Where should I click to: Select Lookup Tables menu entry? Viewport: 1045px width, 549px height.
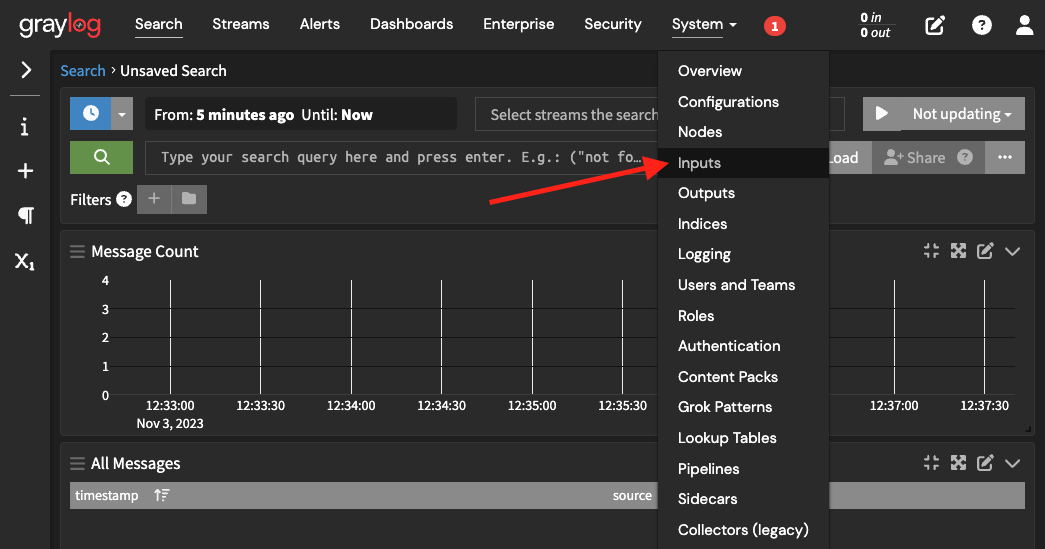(x=743, y=438)
